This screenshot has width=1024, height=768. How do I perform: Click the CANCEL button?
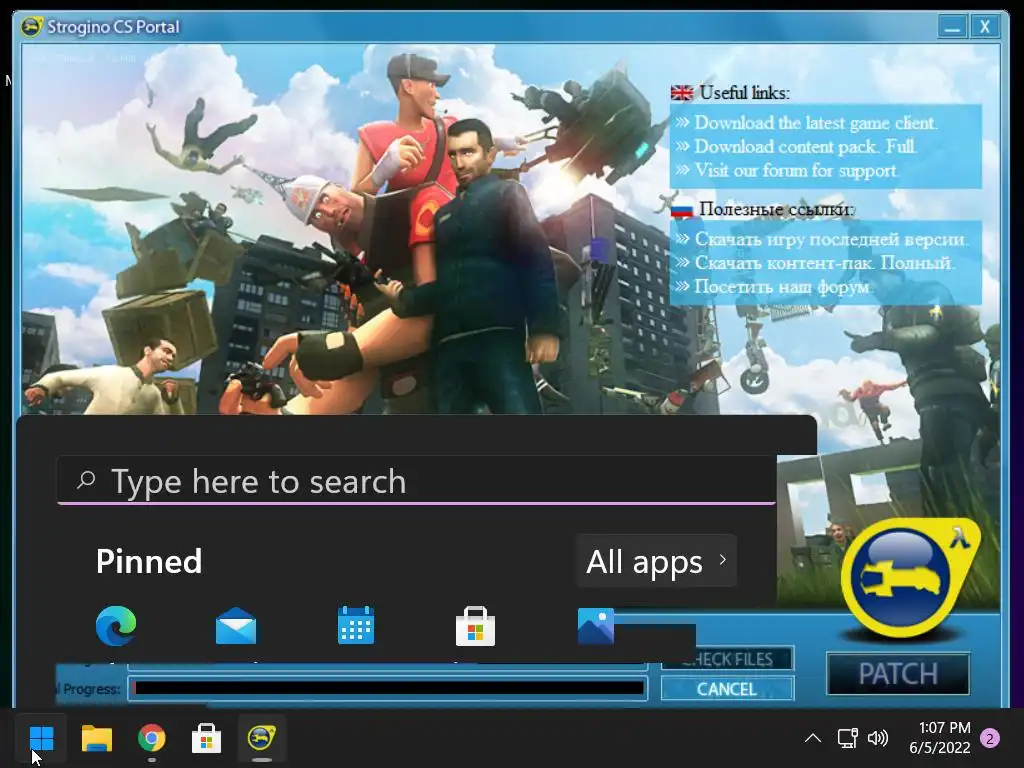727,689
